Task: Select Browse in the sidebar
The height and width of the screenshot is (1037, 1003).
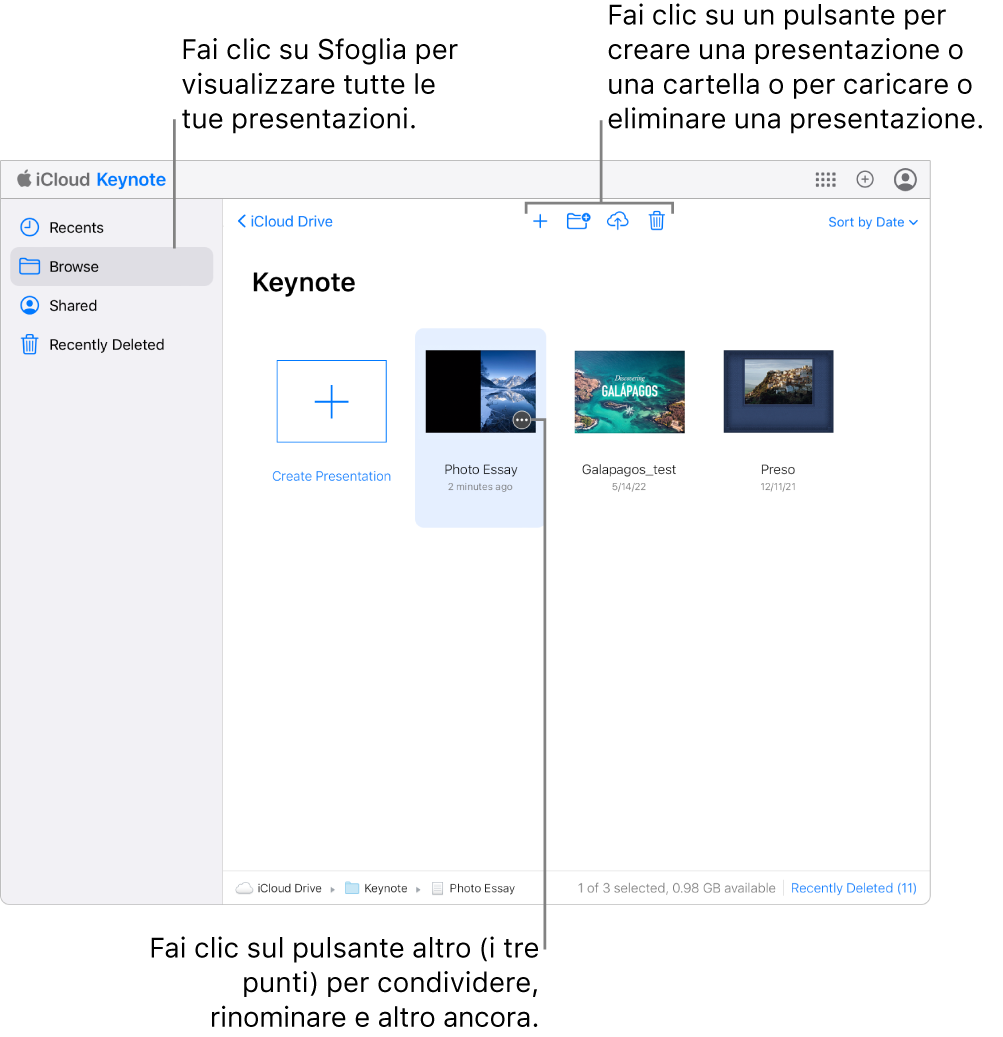Action: 111,267
